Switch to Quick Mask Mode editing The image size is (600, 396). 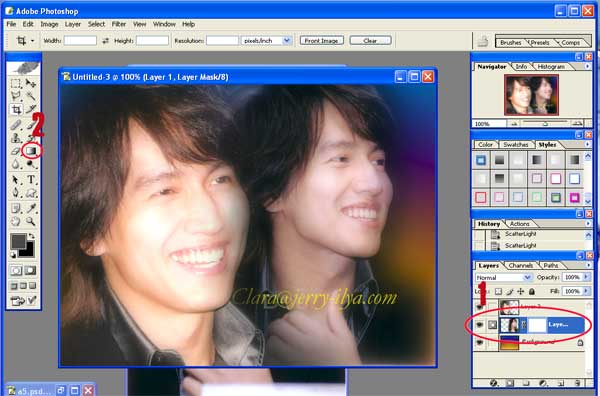[x=31, y=271]
